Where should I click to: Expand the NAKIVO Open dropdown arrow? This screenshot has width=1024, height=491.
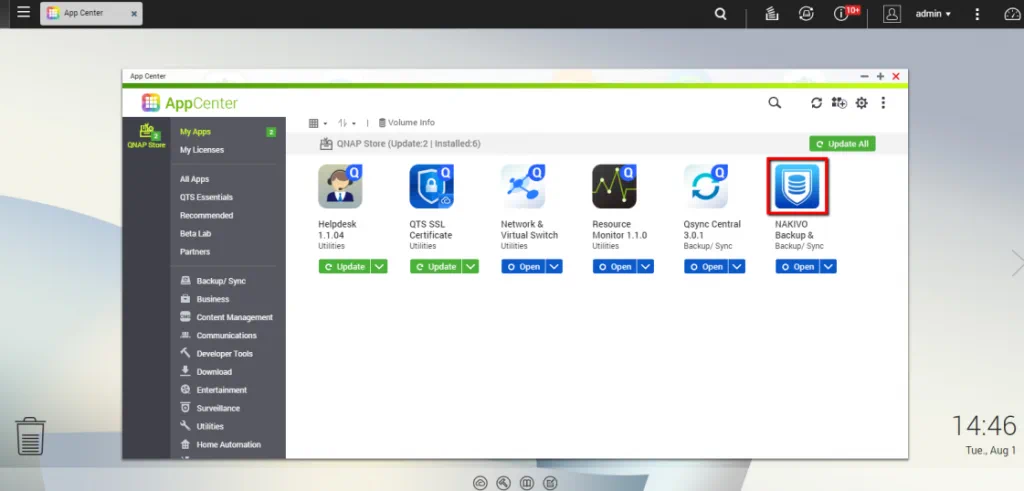829,267
